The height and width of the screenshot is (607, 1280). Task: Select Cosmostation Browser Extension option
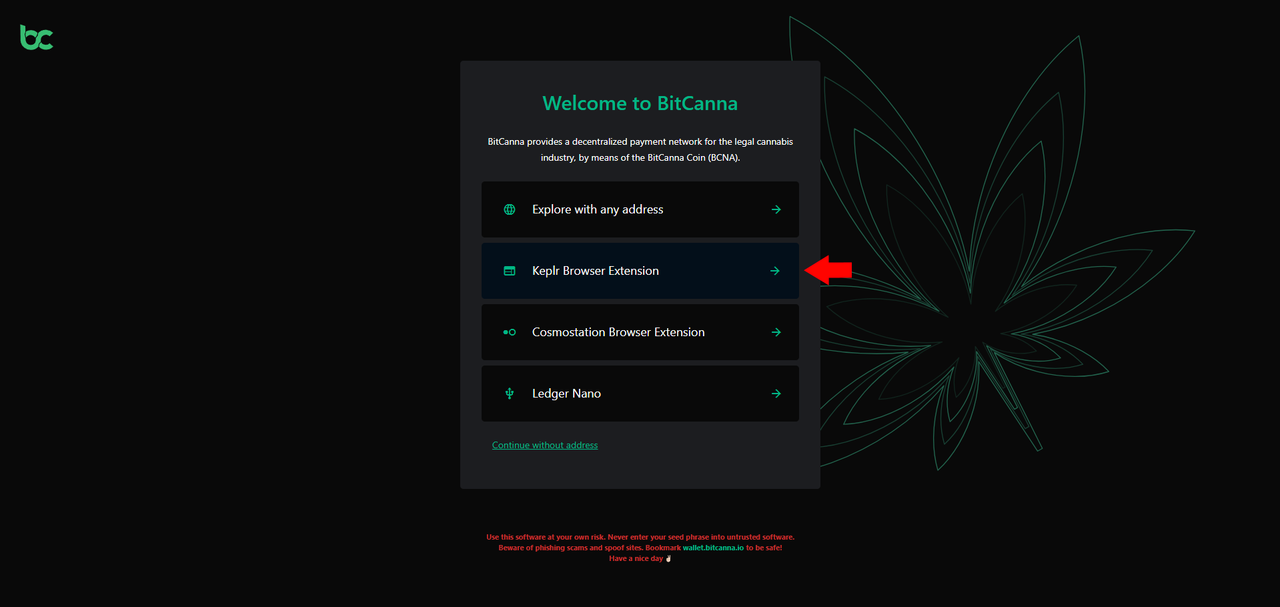640,332
